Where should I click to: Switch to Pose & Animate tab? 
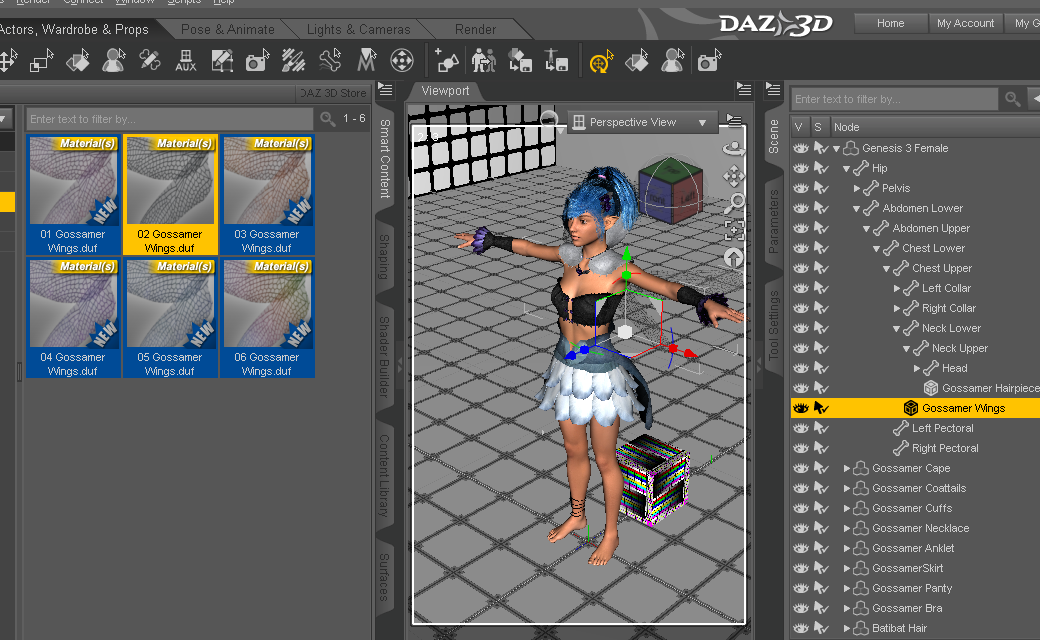(228, 29)
